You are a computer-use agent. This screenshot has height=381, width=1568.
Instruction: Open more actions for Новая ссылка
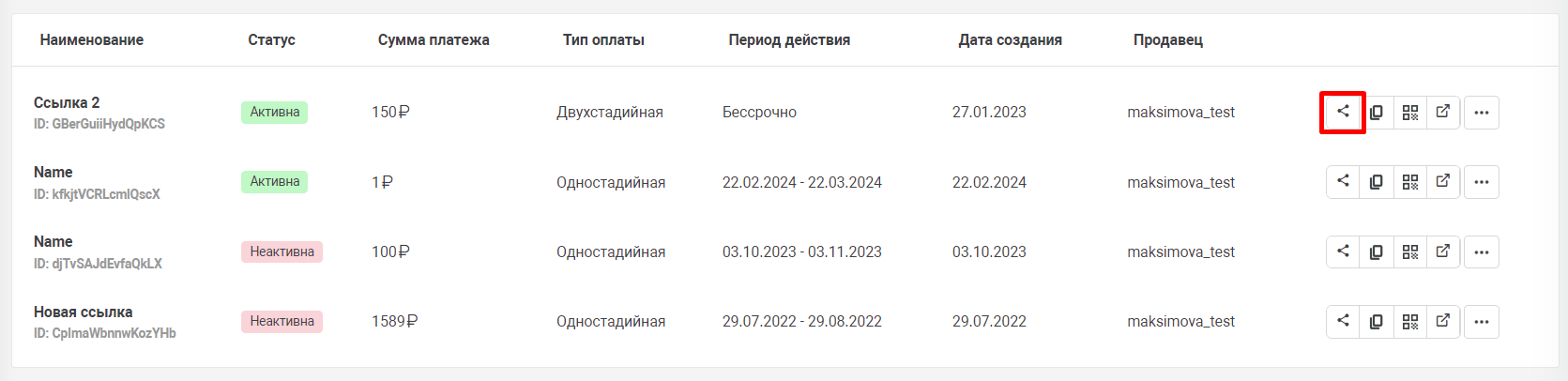[1482, 321]
